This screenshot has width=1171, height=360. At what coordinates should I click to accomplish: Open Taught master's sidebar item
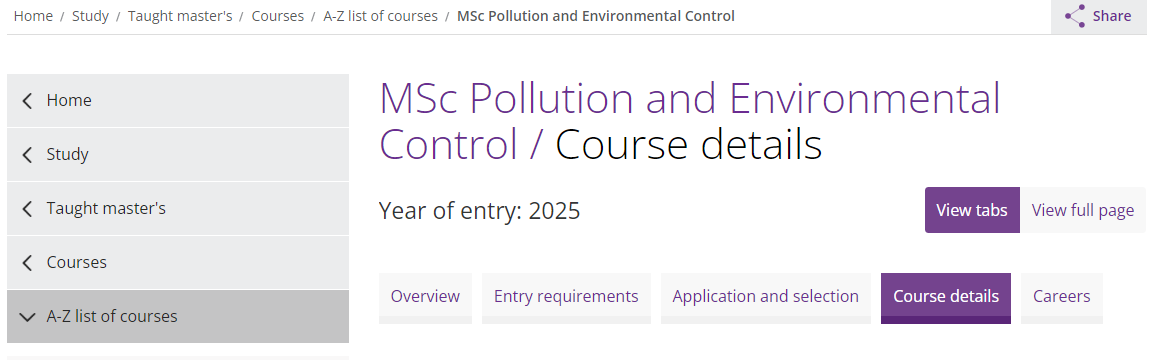[178, 208]
